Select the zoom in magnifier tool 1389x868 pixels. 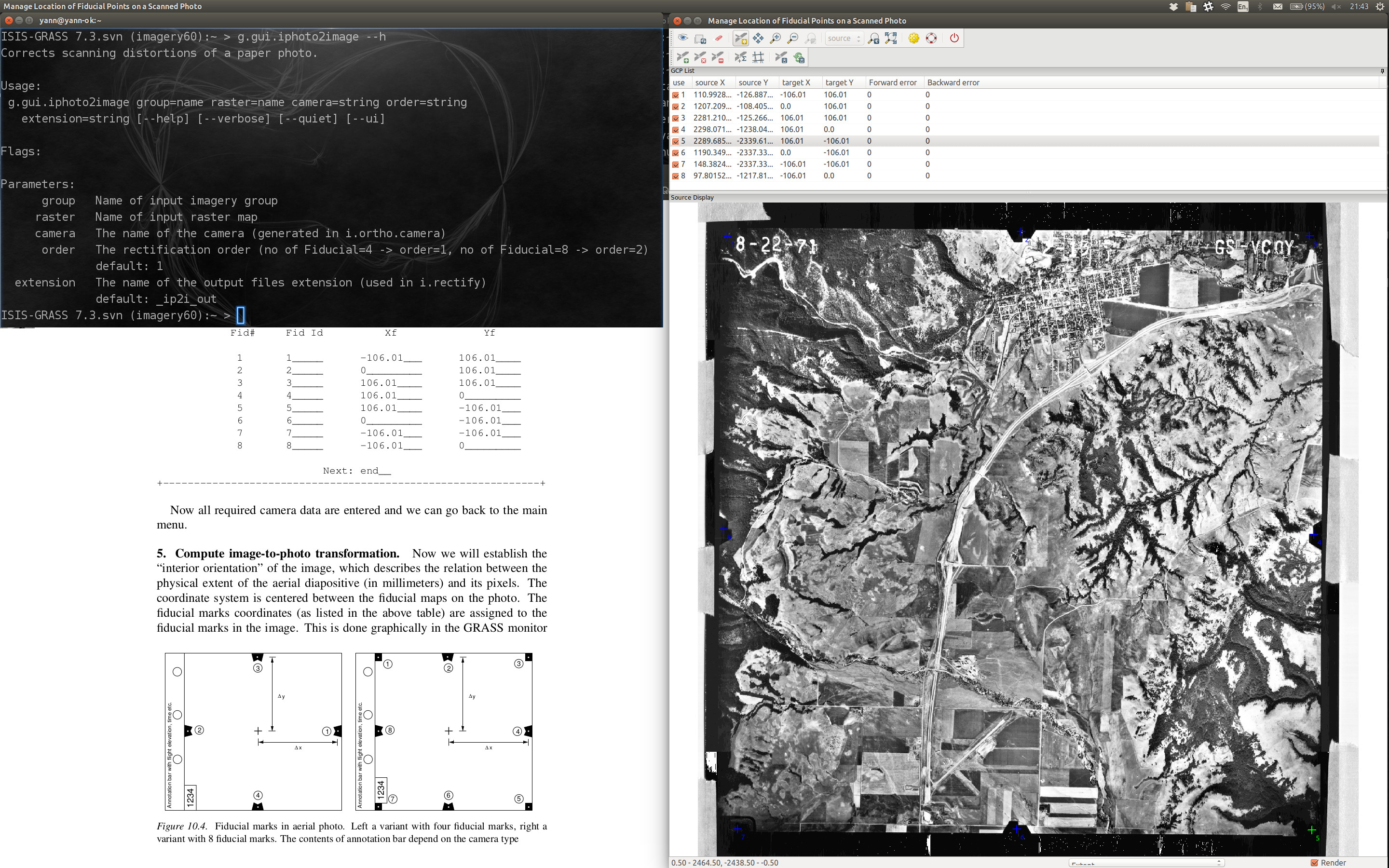click(776, 38)
